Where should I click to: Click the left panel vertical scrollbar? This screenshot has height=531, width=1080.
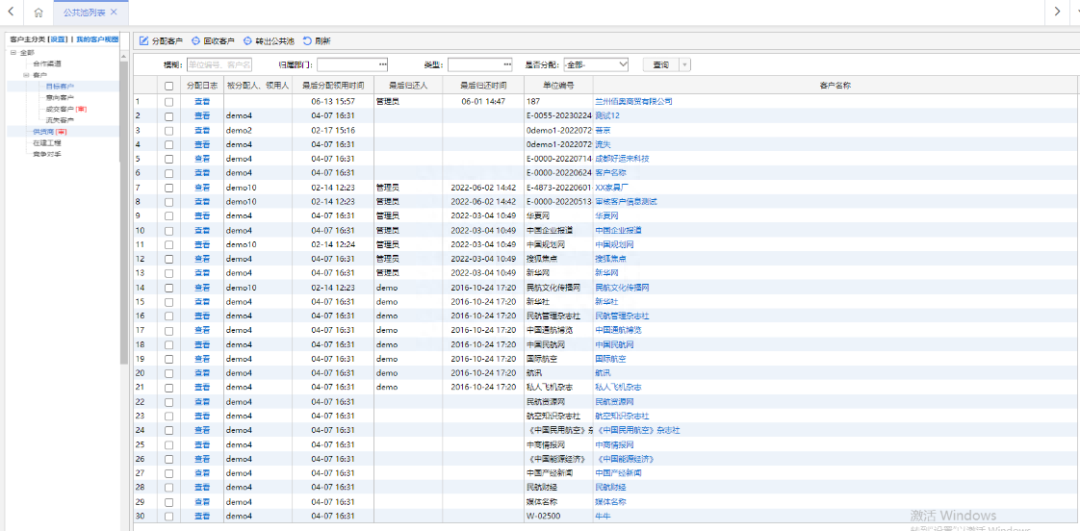pyautogui.click(x=124, y=207)
